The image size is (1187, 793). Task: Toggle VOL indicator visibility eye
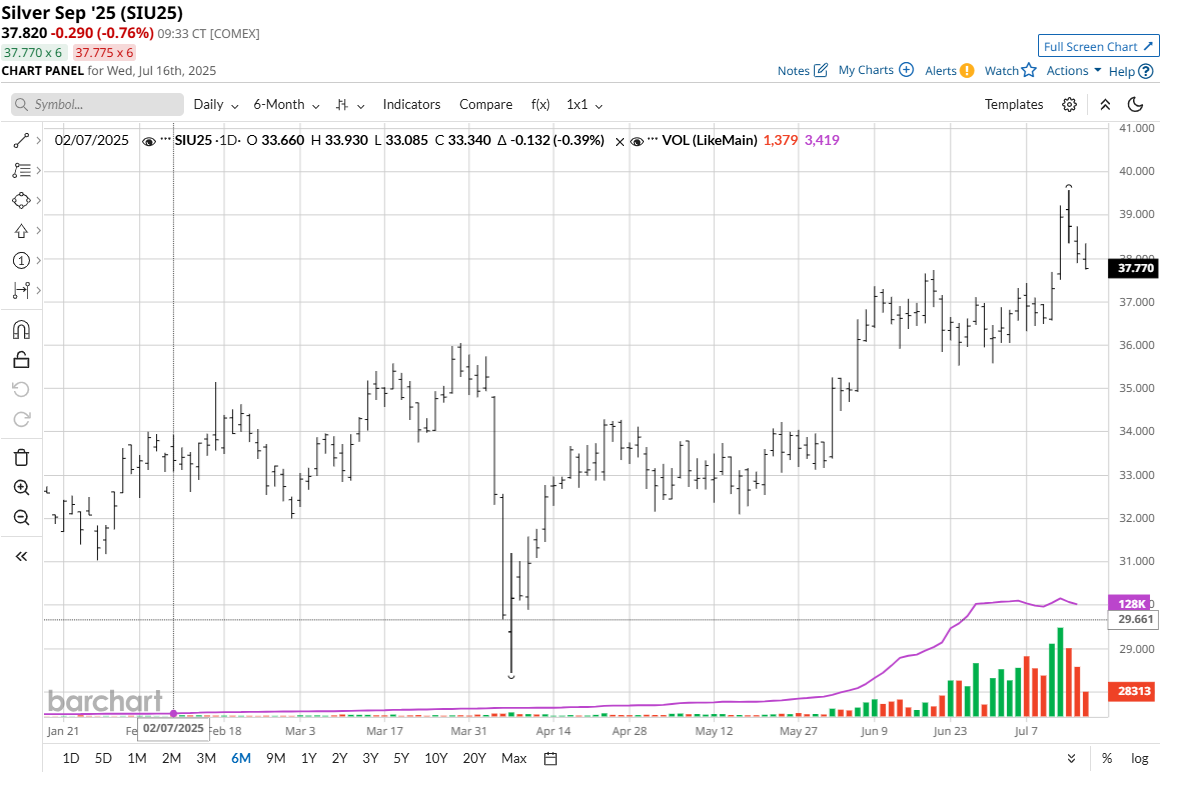637,141
